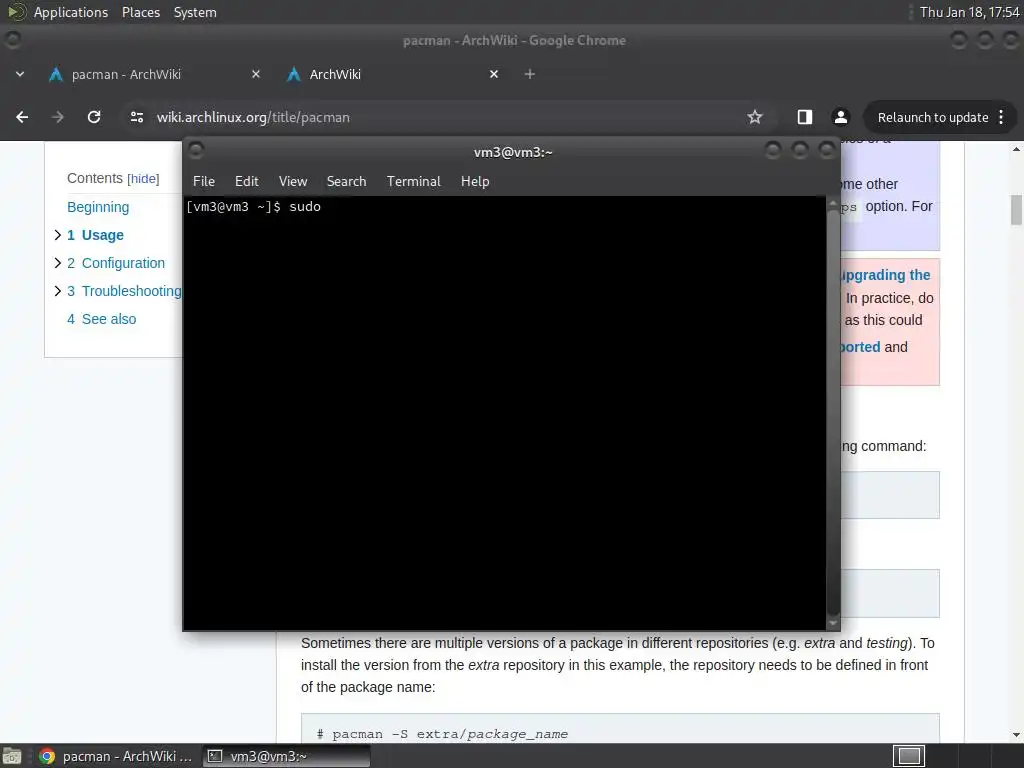Image resolution: width=1024 pixels, height=768 pixels.
Task: Open the terminal Search menu
Action: (x=346, y=182)
